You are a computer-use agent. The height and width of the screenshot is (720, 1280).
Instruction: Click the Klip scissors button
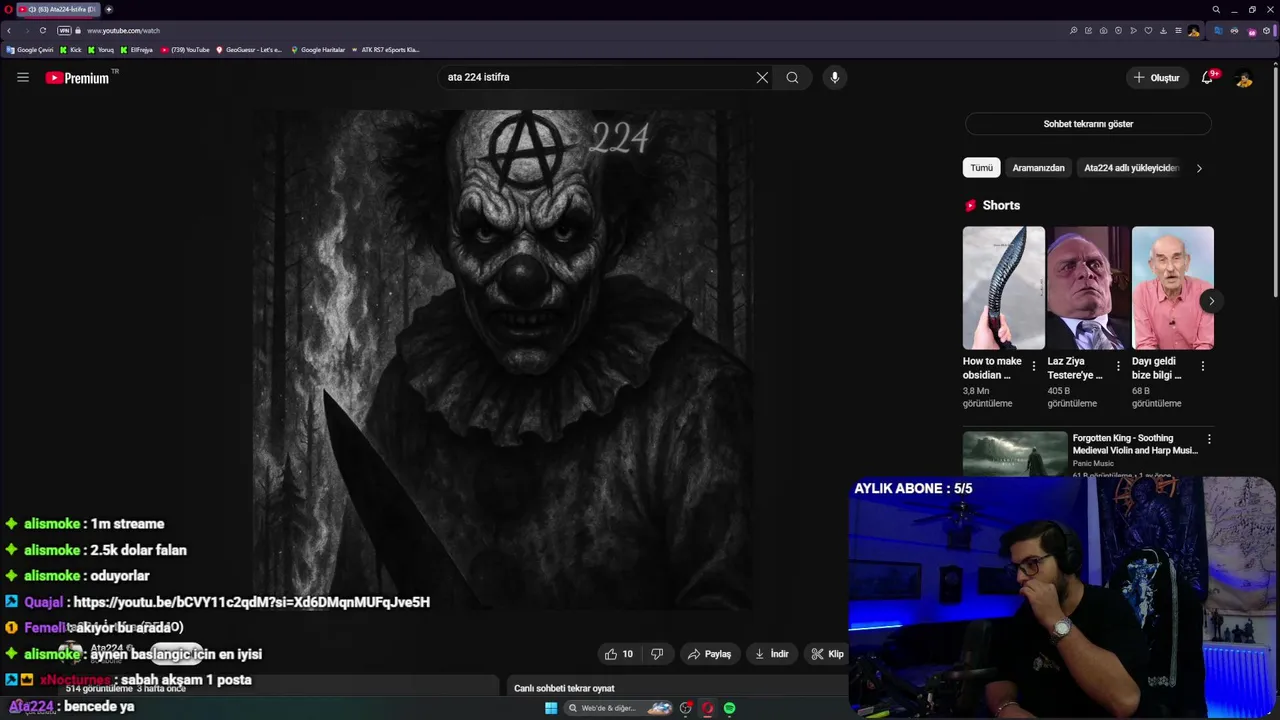827,654
